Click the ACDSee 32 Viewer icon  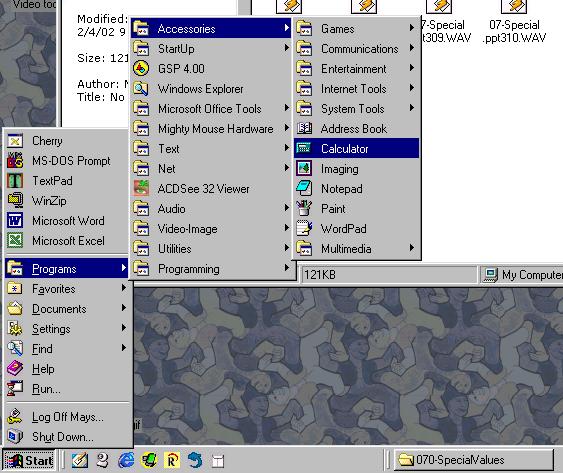click(141, 188)
